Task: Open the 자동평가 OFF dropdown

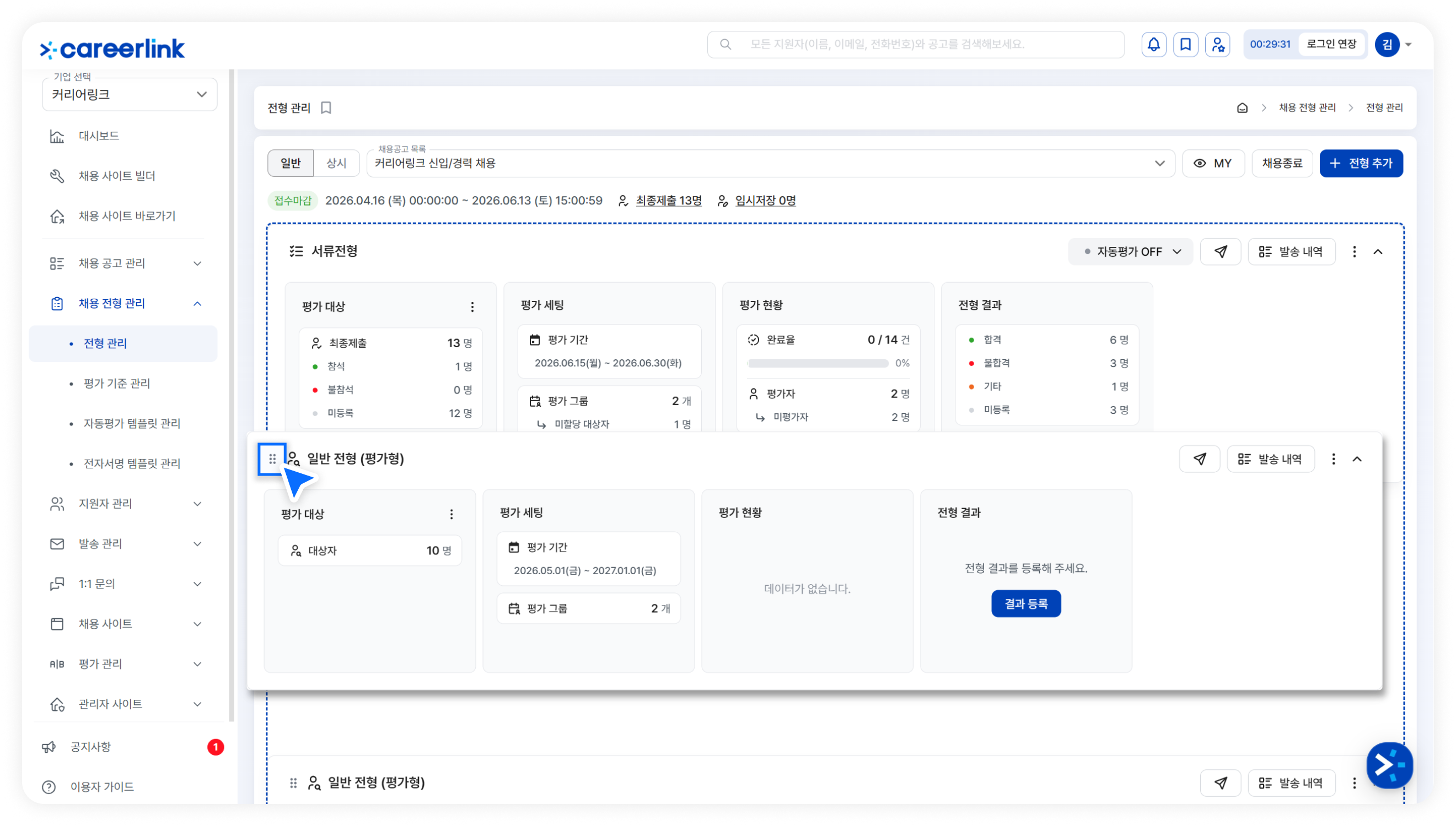Action: coord(1130,251)
